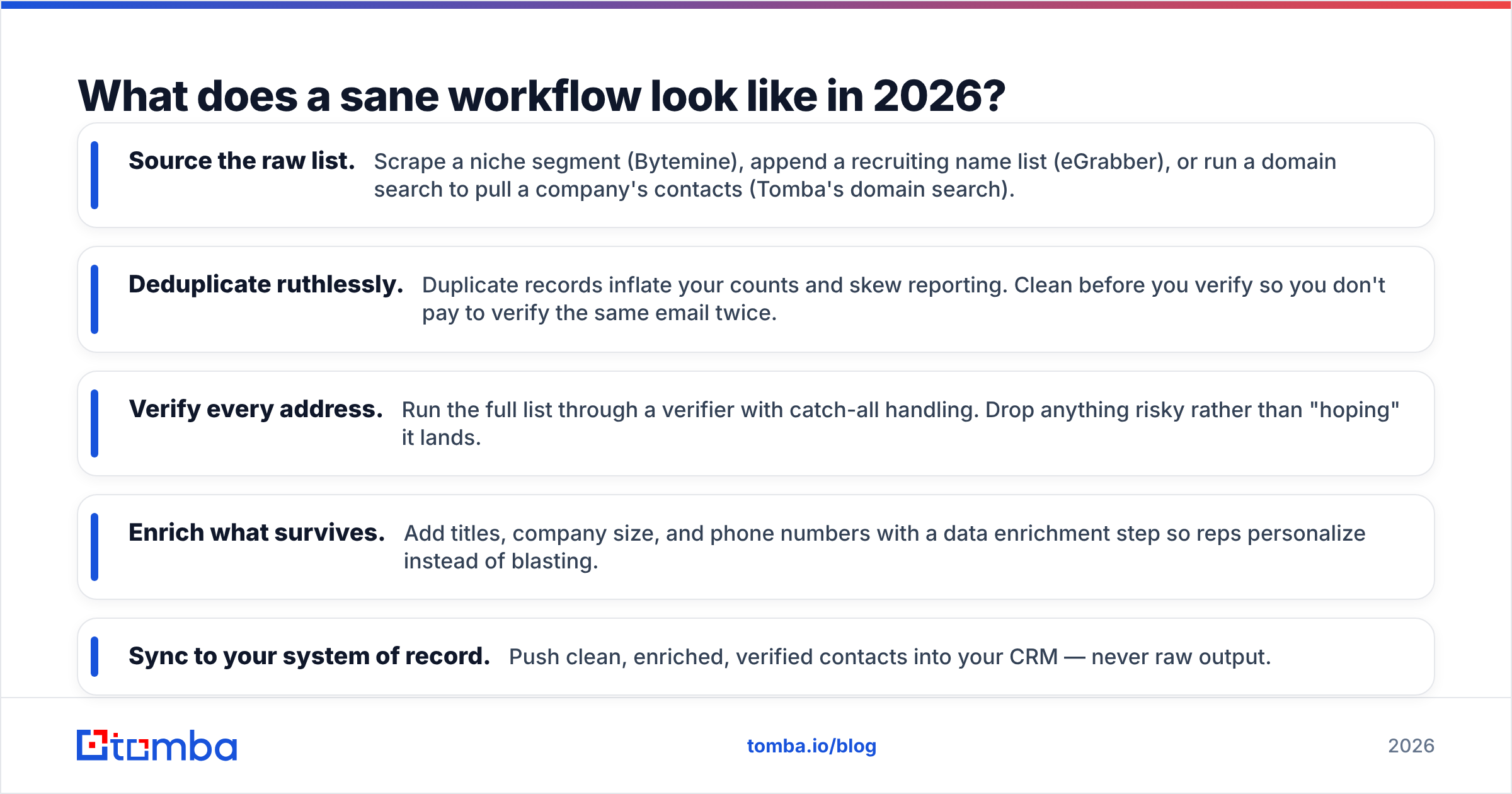The image size is (1512, 794).
Task: Click the text "Run the full list through a verifier"
Action: (901, 423)
